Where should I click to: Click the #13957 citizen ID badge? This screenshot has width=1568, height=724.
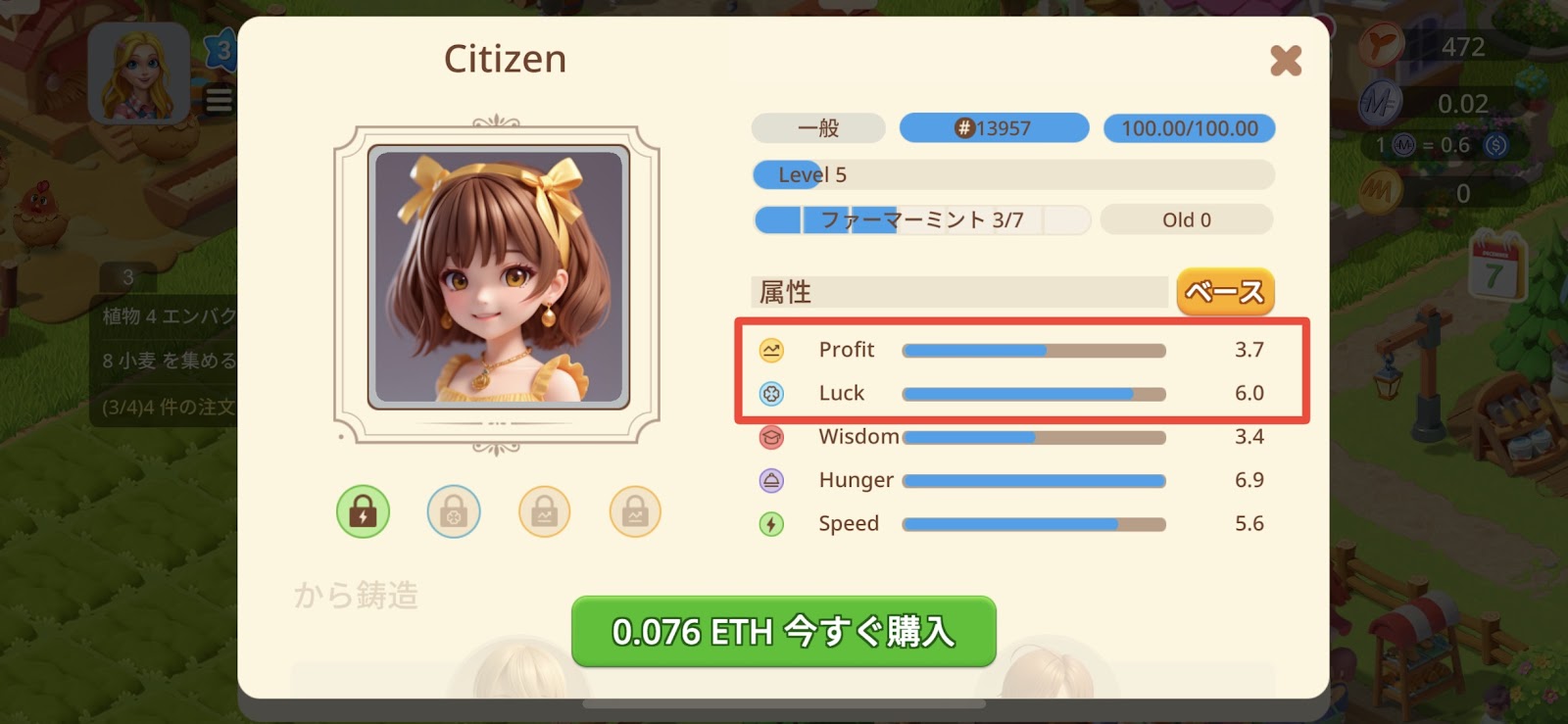pyautogui.click(x=994, y=128)
